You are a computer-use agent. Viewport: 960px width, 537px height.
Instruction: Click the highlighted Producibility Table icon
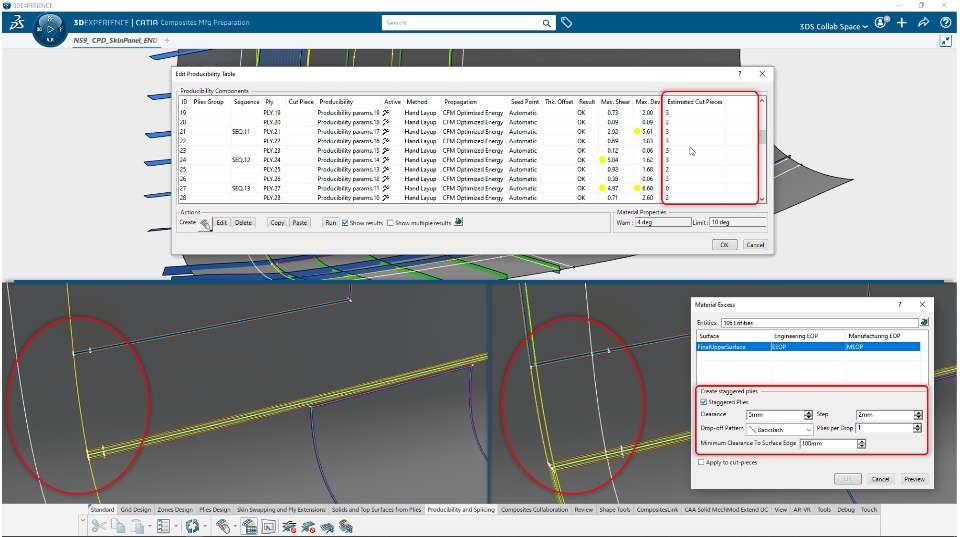click(x=249, y=526)
